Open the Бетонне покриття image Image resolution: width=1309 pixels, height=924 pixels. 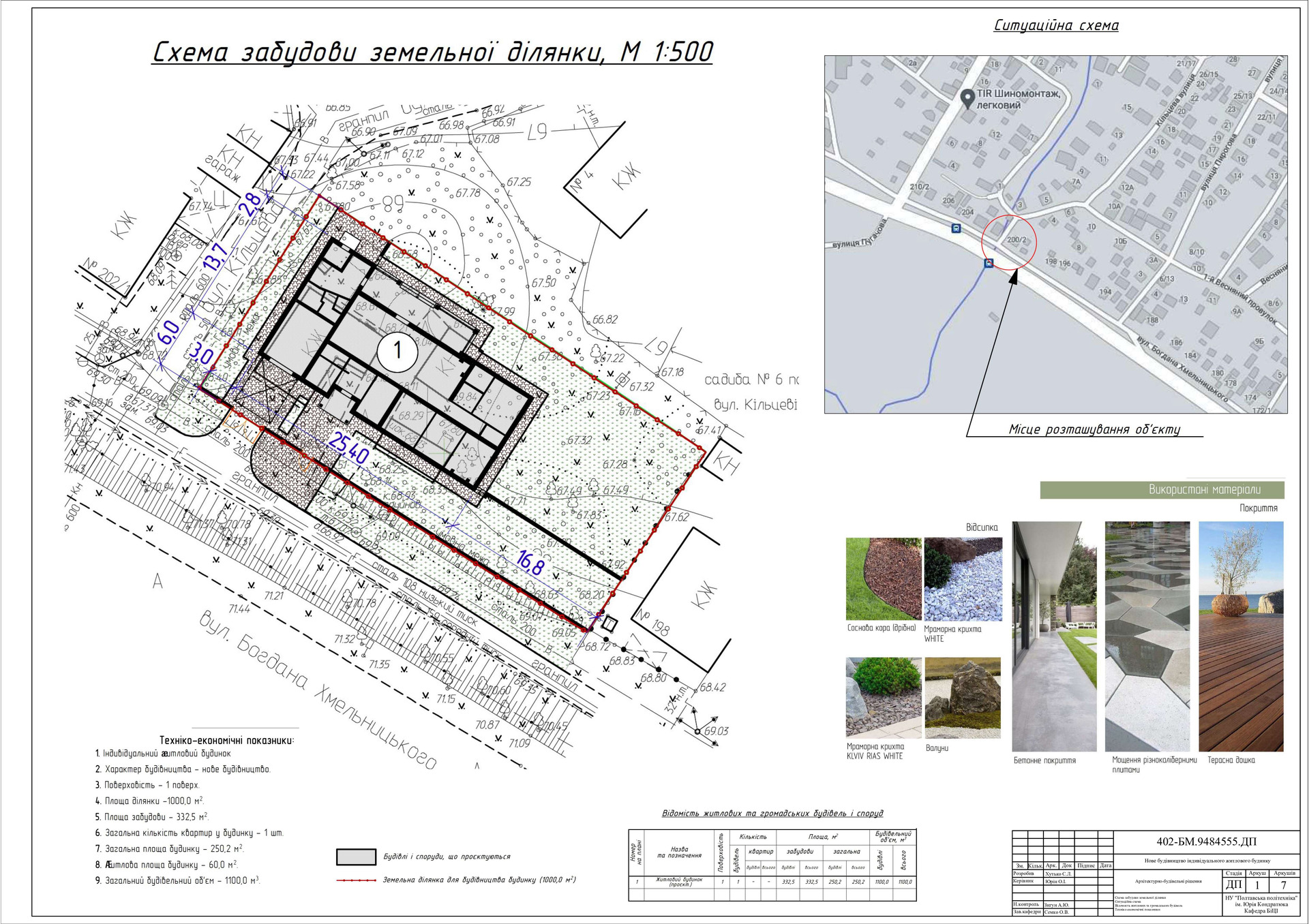click(1054, 636)
